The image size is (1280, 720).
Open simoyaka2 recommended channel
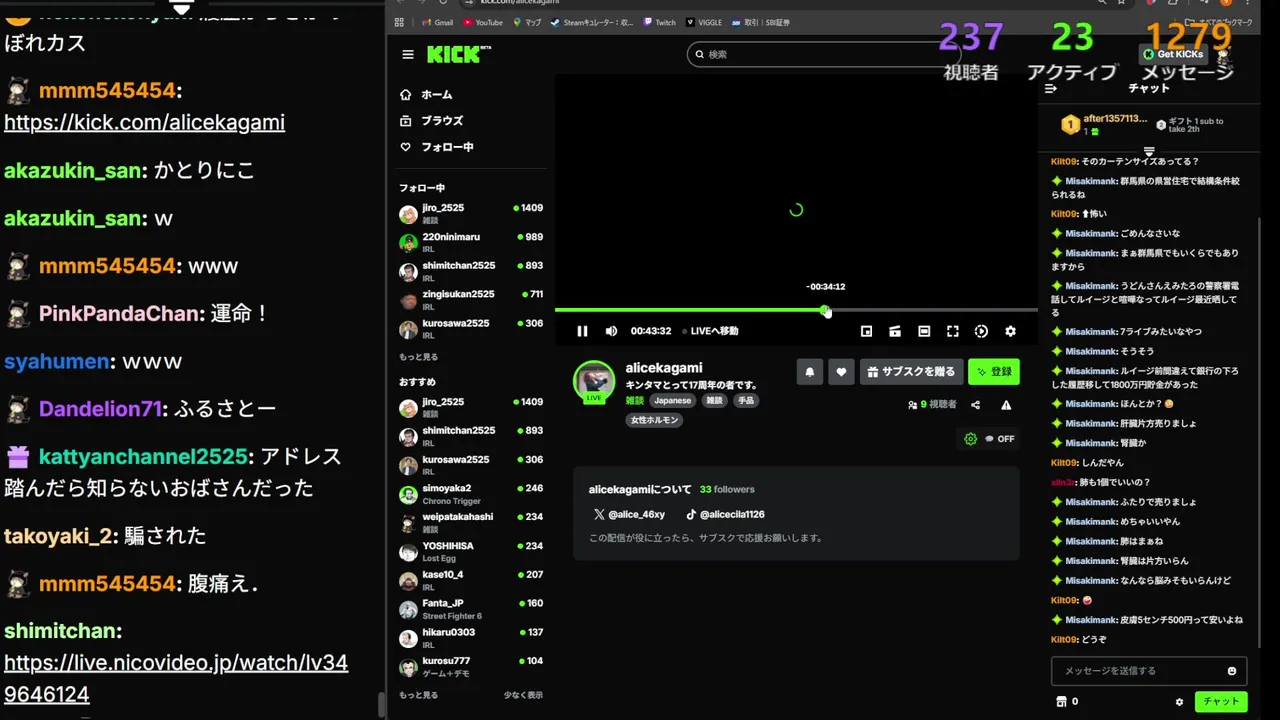pos(470,494)
